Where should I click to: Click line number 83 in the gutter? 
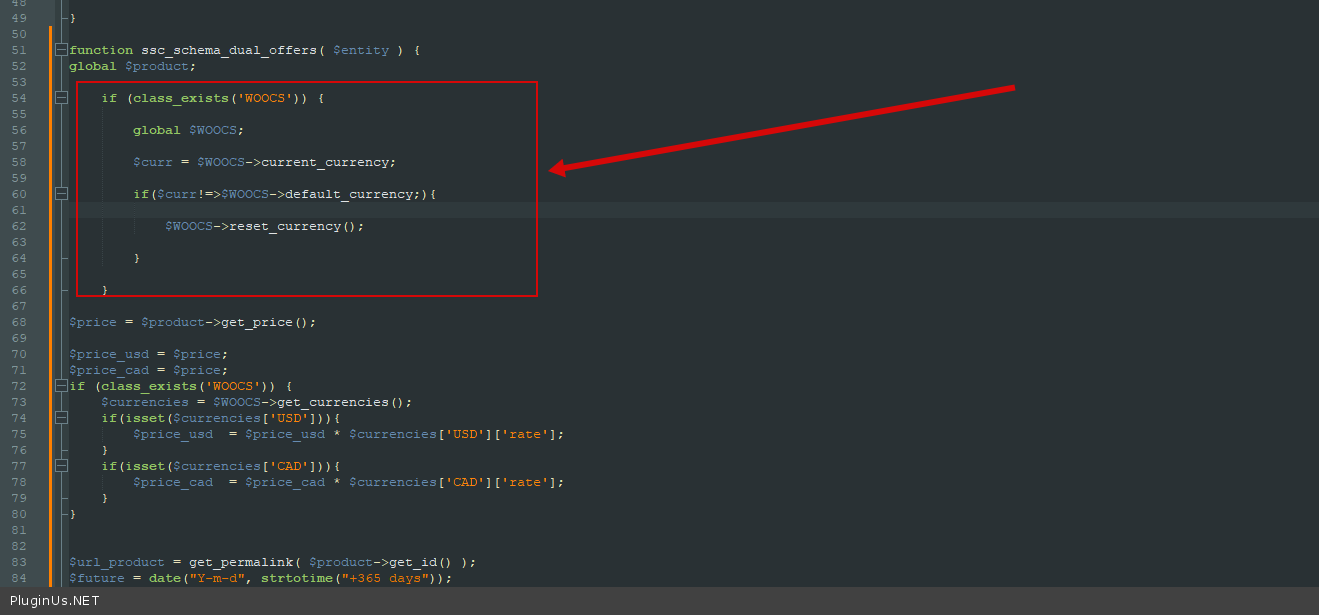click(x=19, y=562)
